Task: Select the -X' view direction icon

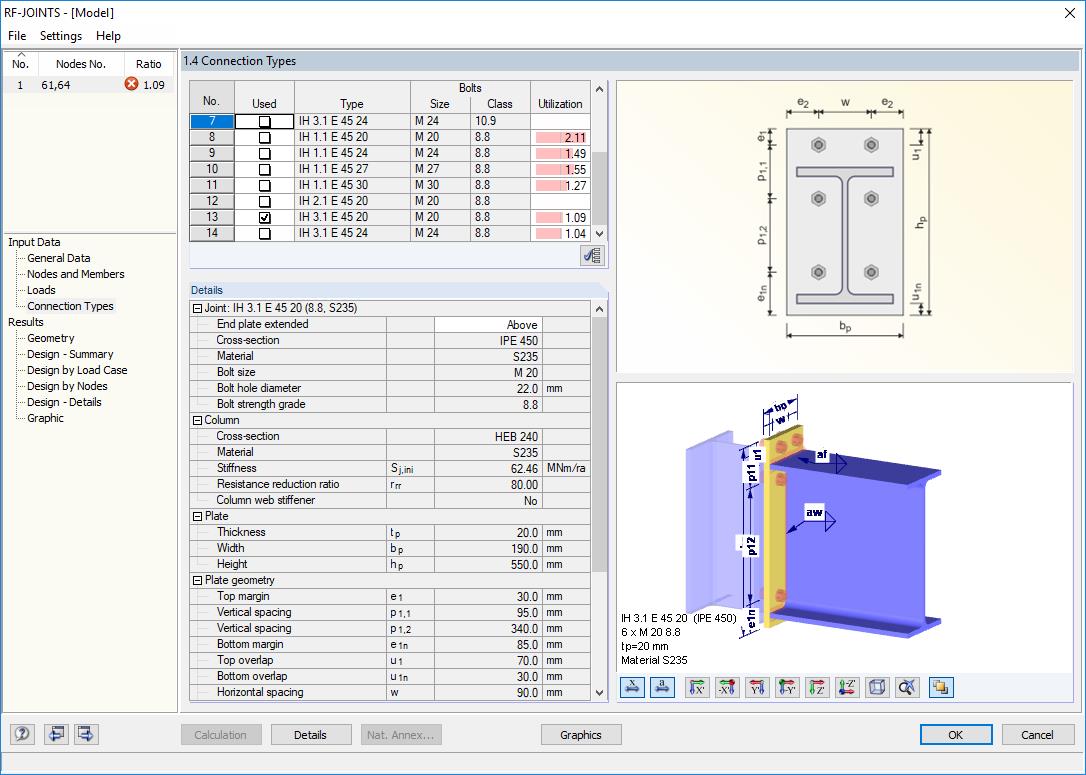Action: 725,687
